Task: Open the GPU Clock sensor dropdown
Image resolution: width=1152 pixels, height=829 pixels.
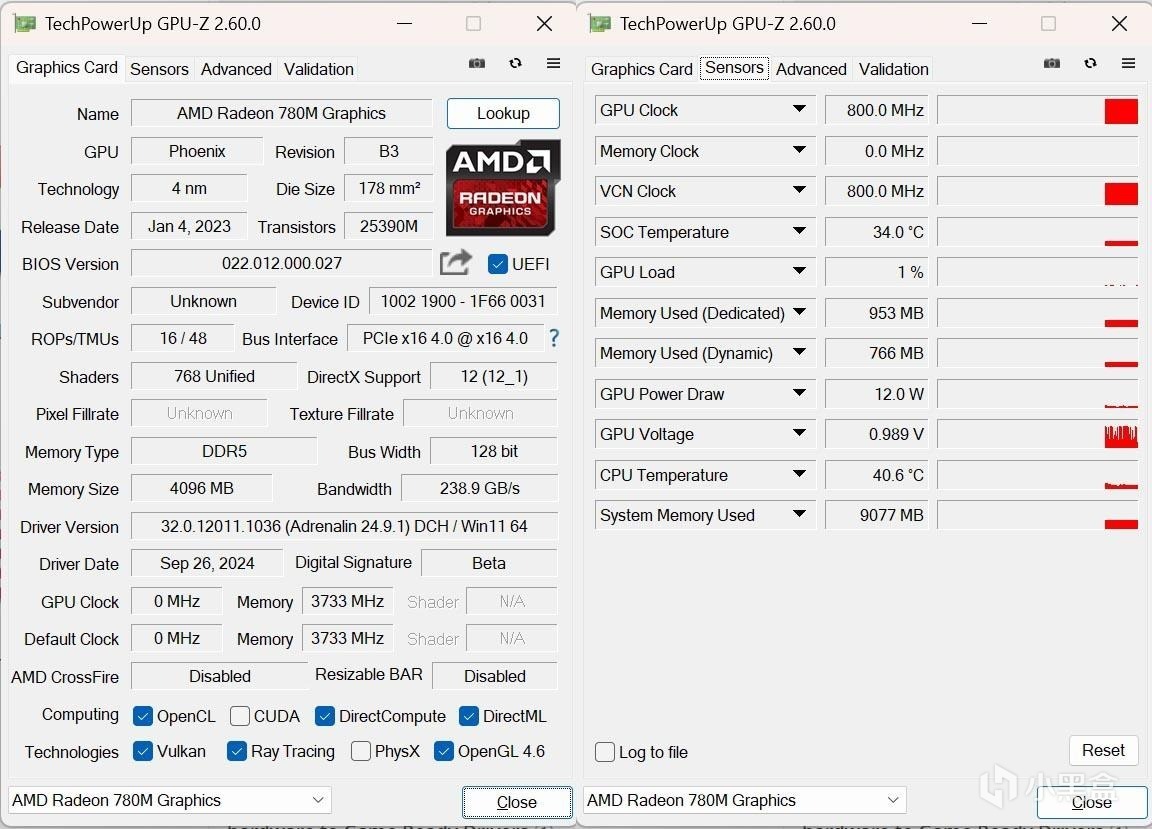Action: [799, 110]
